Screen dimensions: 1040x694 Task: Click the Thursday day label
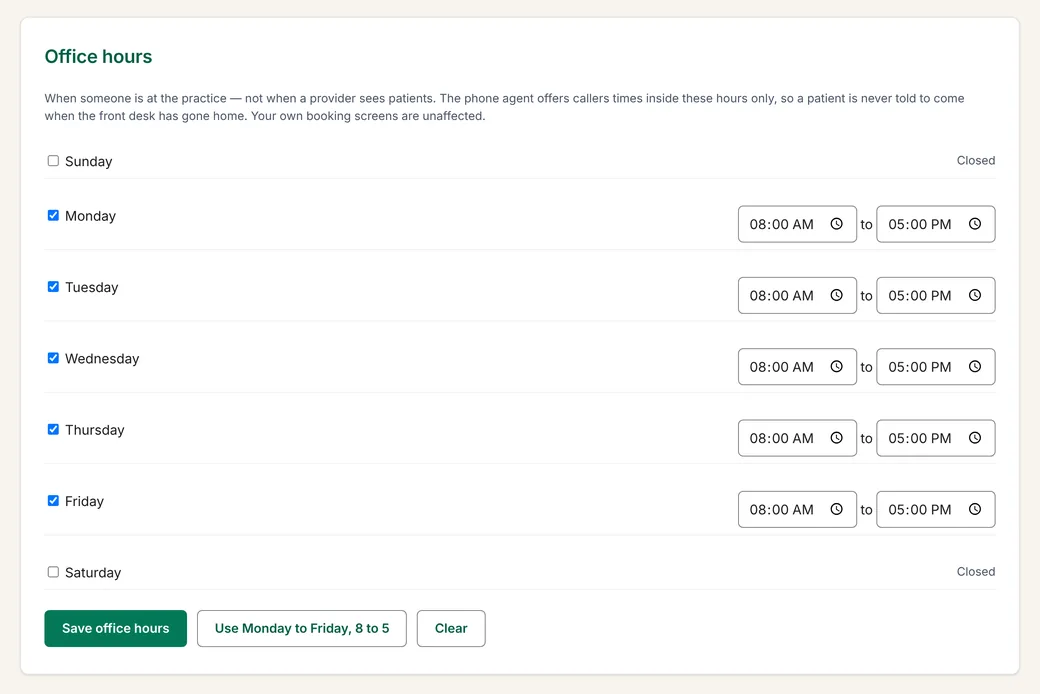pos(95,430)
